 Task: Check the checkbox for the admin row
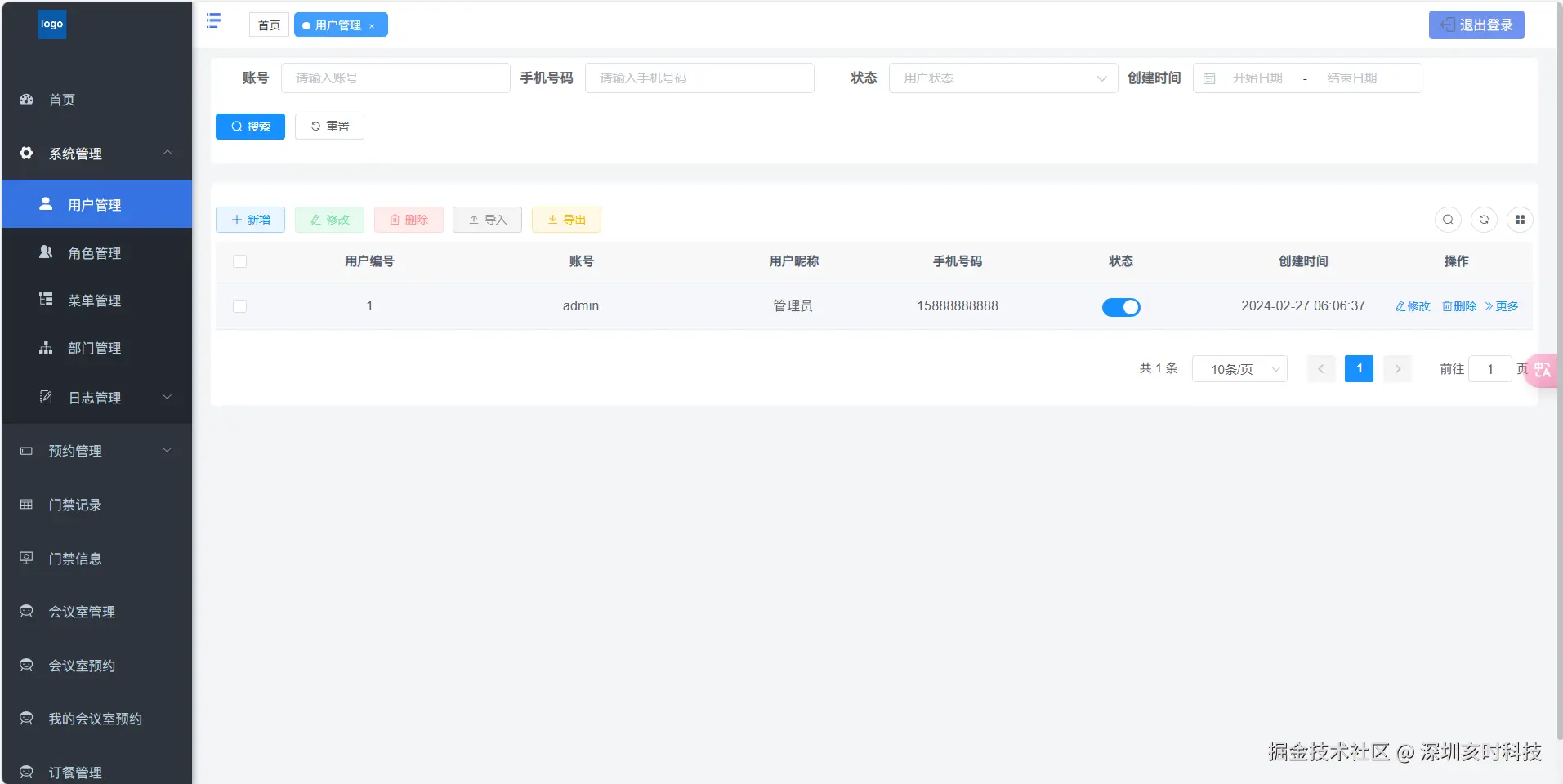(239, 306)
